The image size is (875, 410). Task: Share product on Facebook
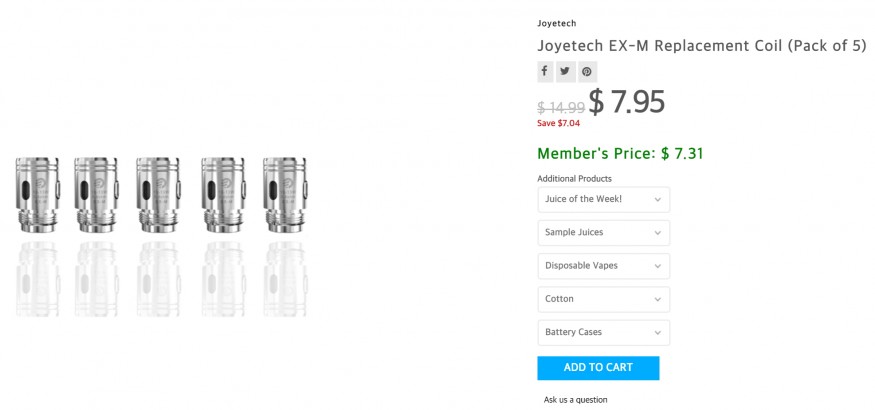545,71
